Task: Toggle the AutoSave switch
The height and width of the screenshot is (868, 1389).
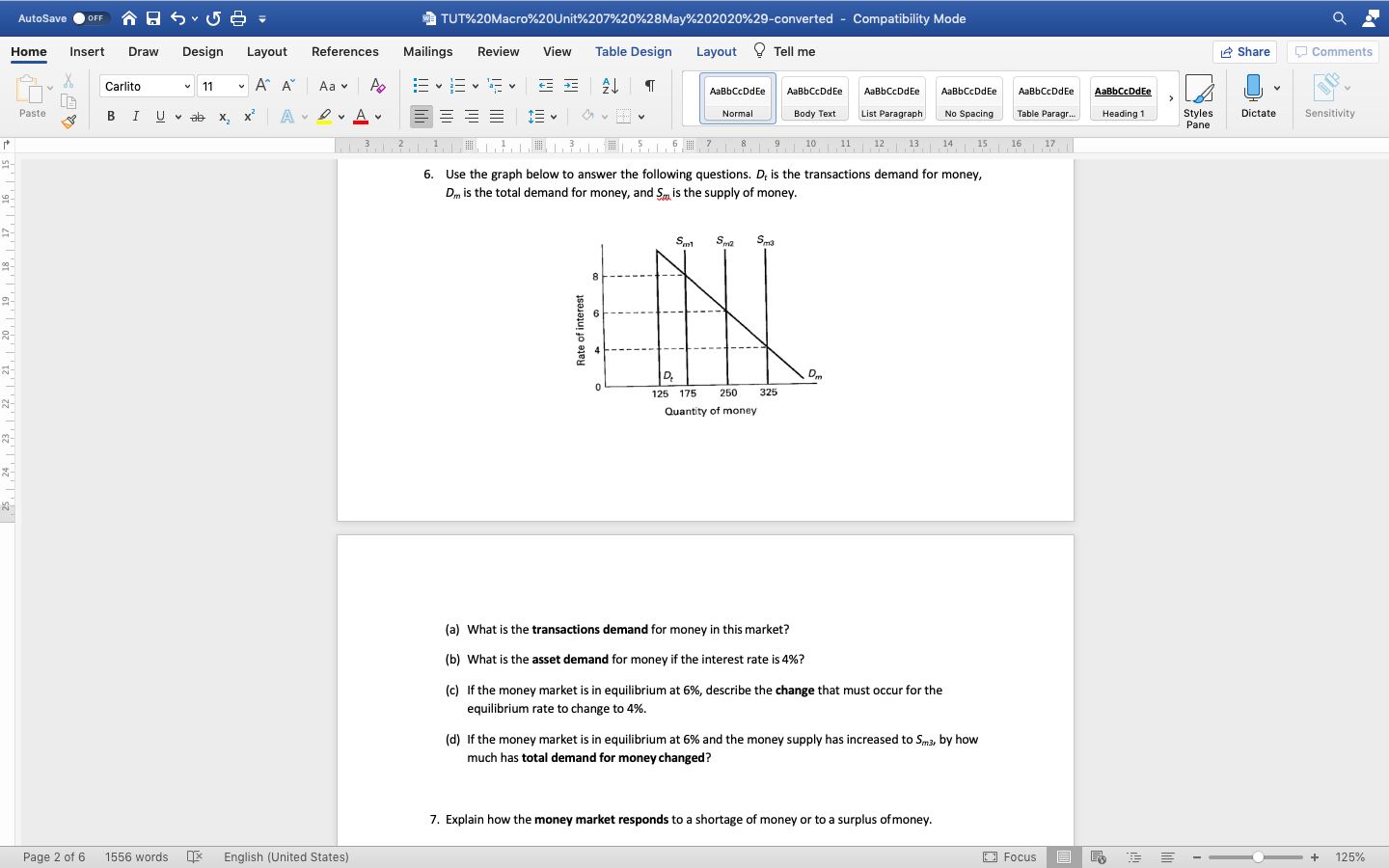Action: 92,18
